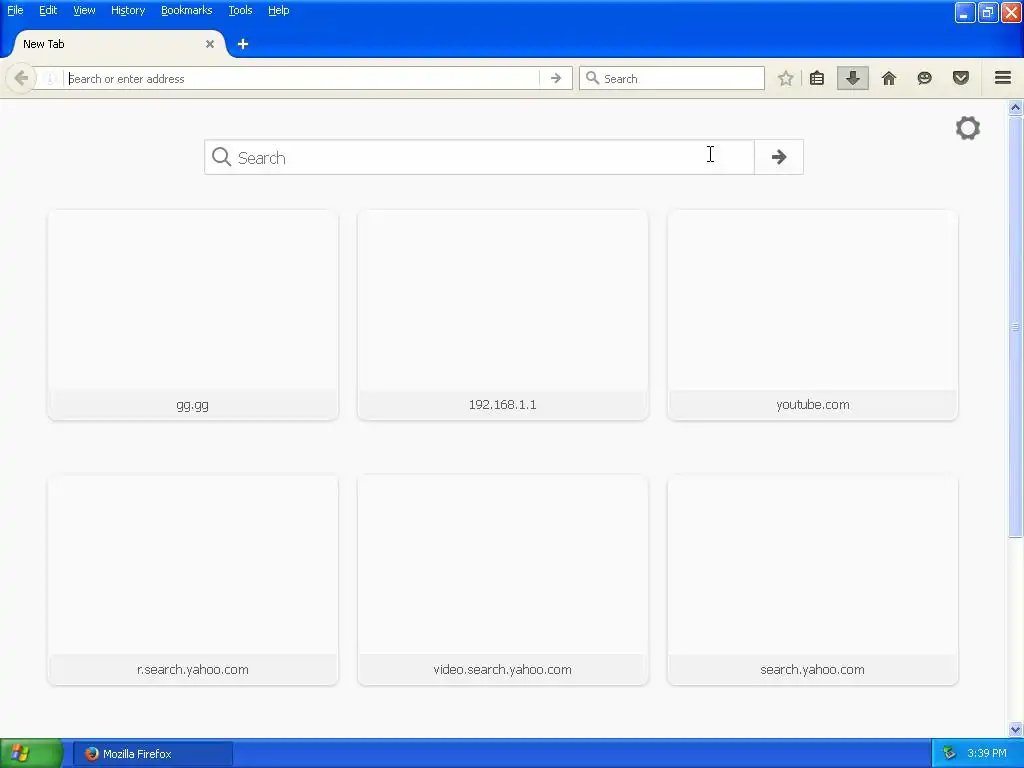
Task: Click the site identity info icon
Action: tap(50, 79)
